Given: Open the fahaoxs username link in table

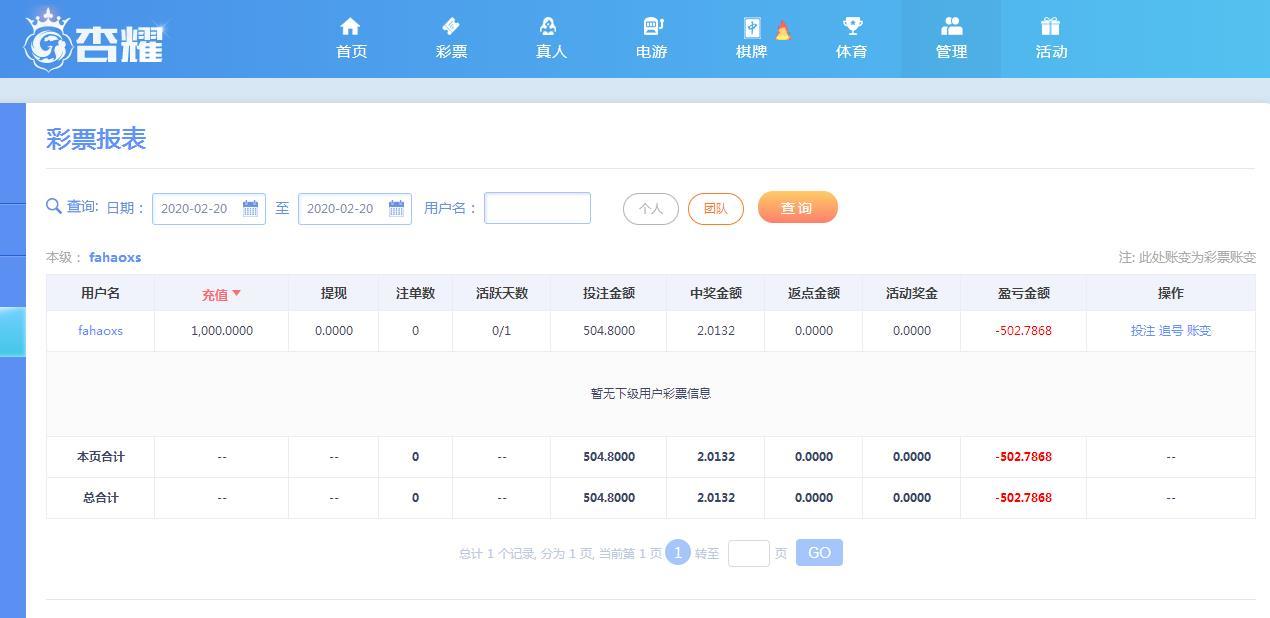Looking at the screenshot, I should click(100, 330).
